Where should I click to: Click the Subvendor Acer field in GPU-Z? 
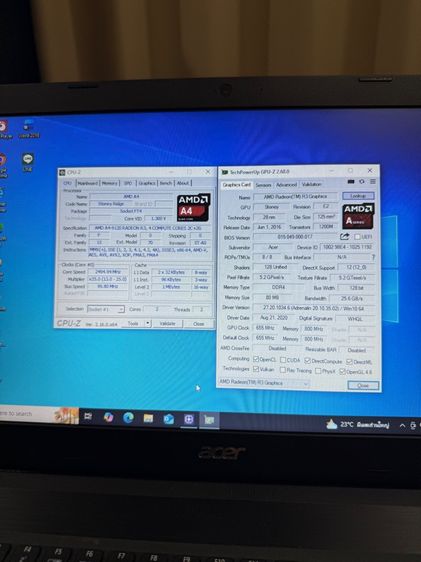(273, 247)
